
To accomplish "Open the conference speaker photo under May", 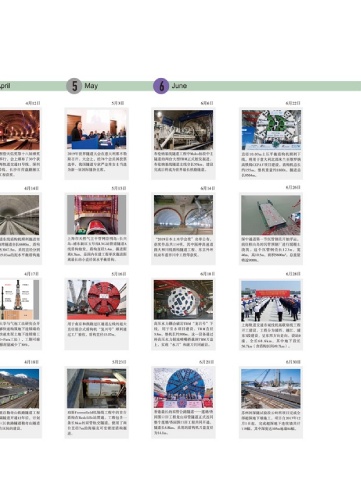I will (97, 130).
